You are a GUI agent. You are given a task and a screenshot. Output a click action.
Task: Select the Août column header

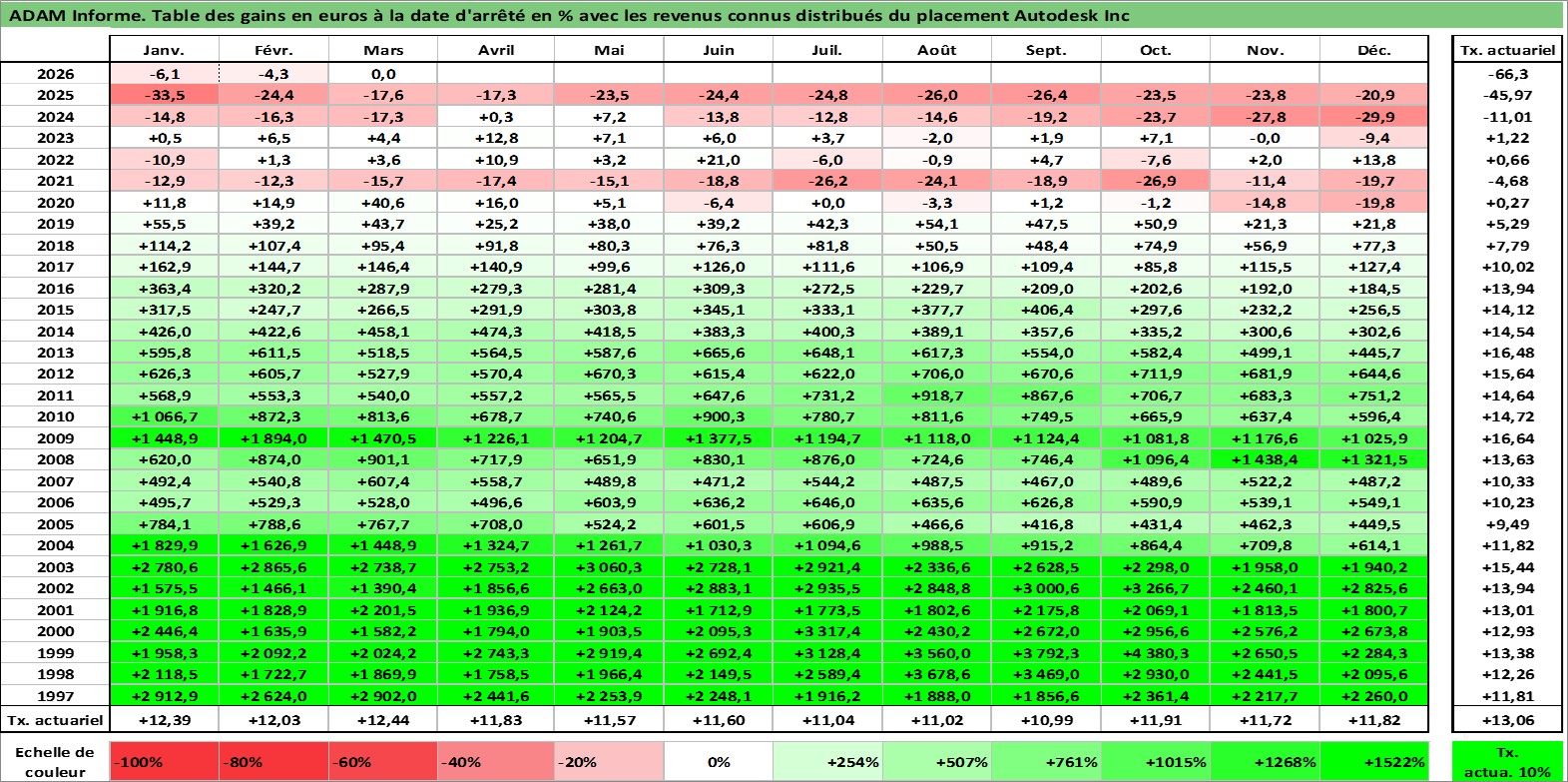click(936, 50)
